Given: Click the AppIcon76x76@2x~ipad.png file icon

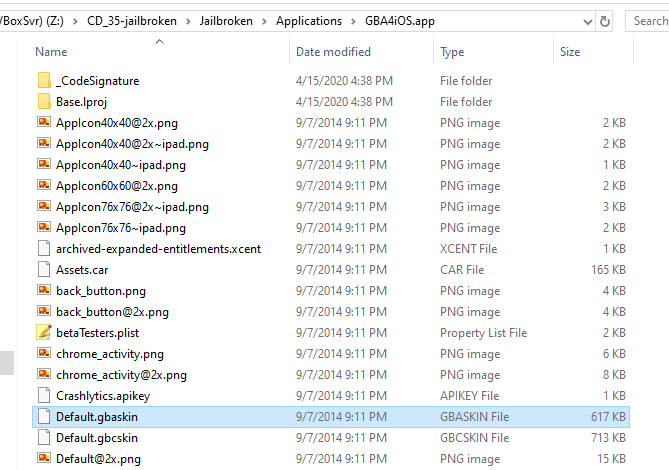Looking at the screenshot, I should coord(44,206).
